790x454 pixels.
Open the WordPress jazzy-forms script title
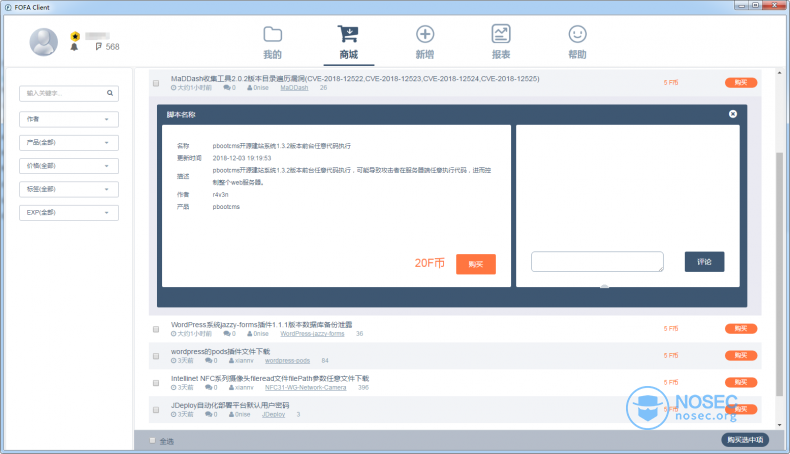click(x=261, y=325)
